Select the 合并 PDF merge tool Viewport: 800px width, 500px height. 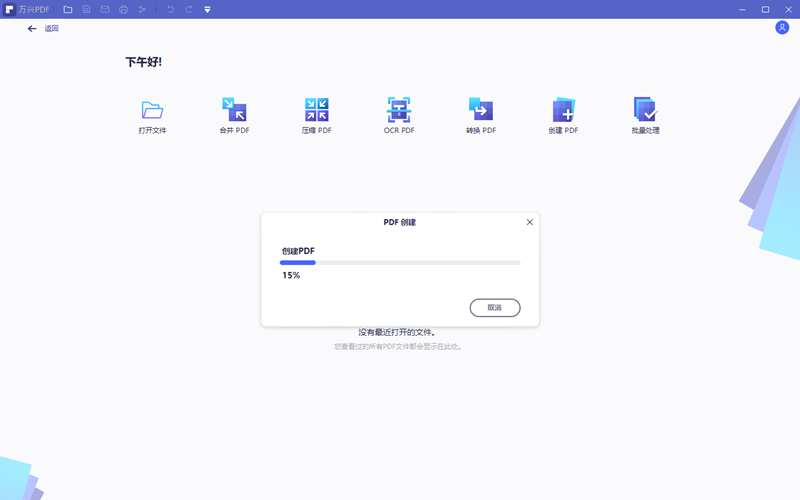[234, 115]
